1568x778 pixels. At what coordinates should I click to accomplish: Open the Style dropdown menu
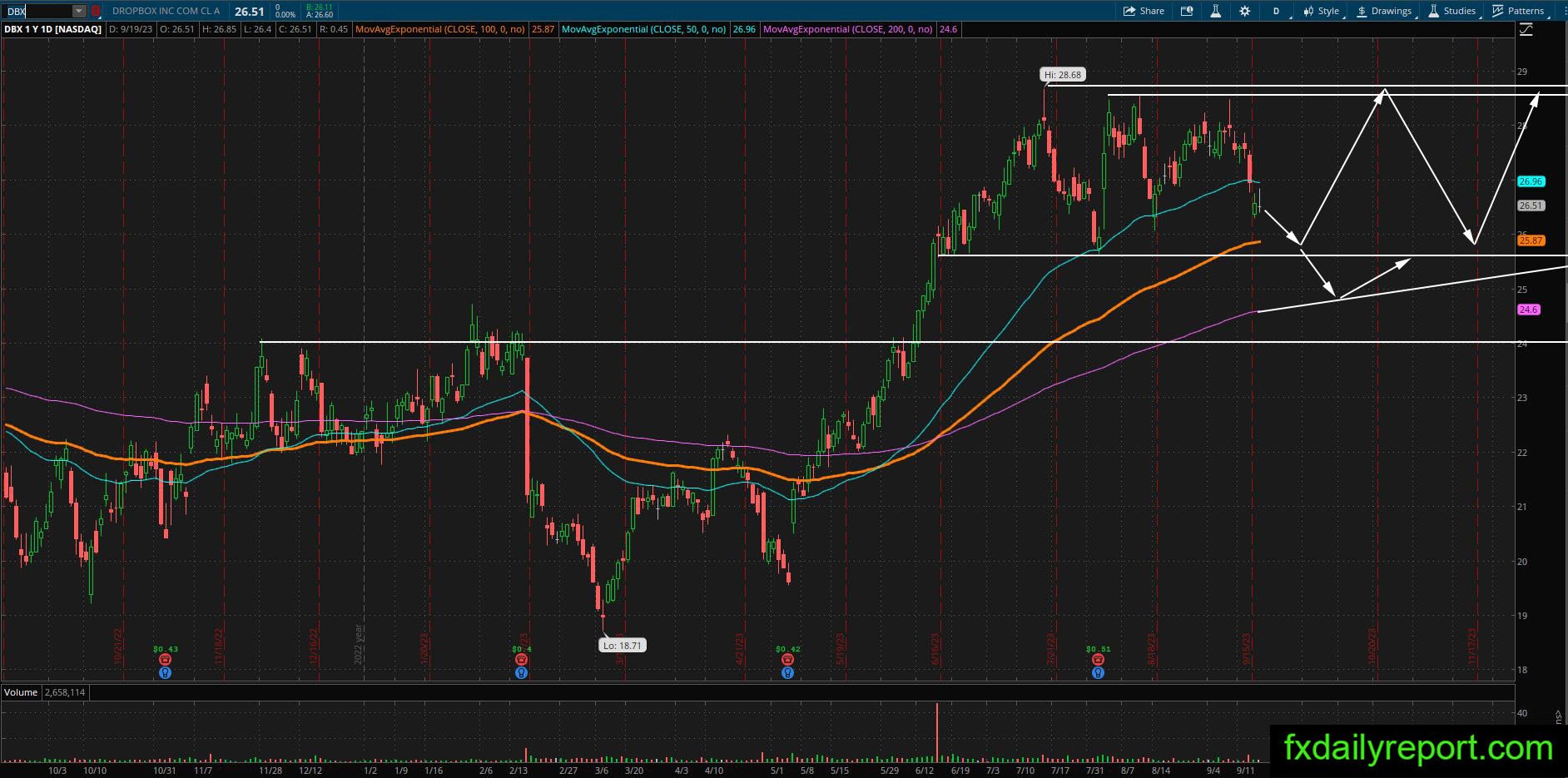click(1322, 11)
